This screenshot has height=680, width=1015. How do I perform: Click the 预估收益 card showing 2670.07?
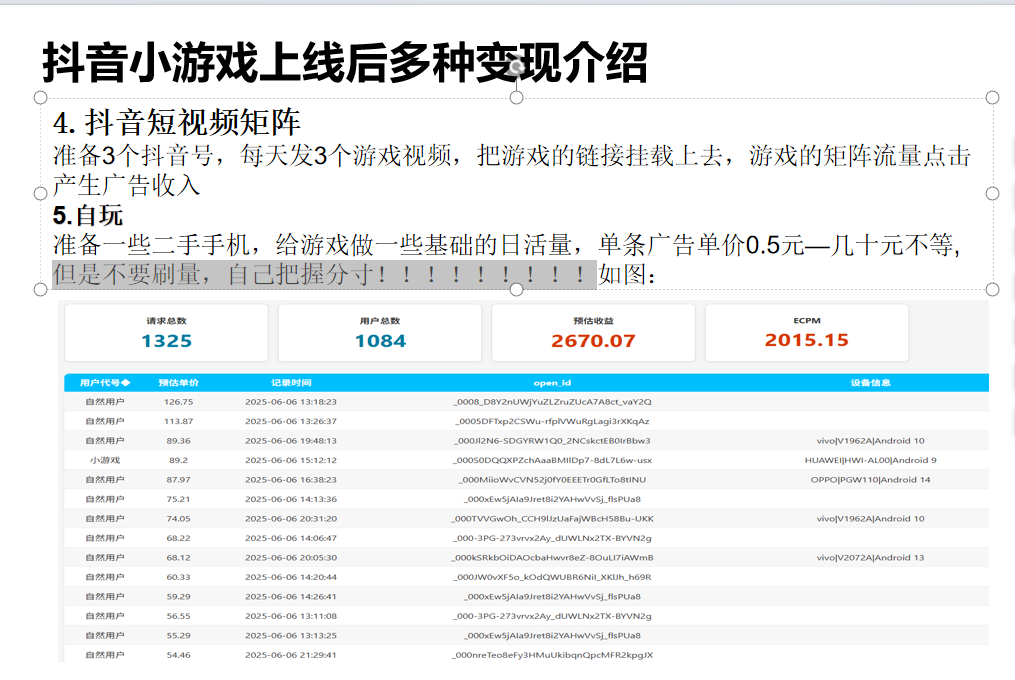click(x=593, y=332)
